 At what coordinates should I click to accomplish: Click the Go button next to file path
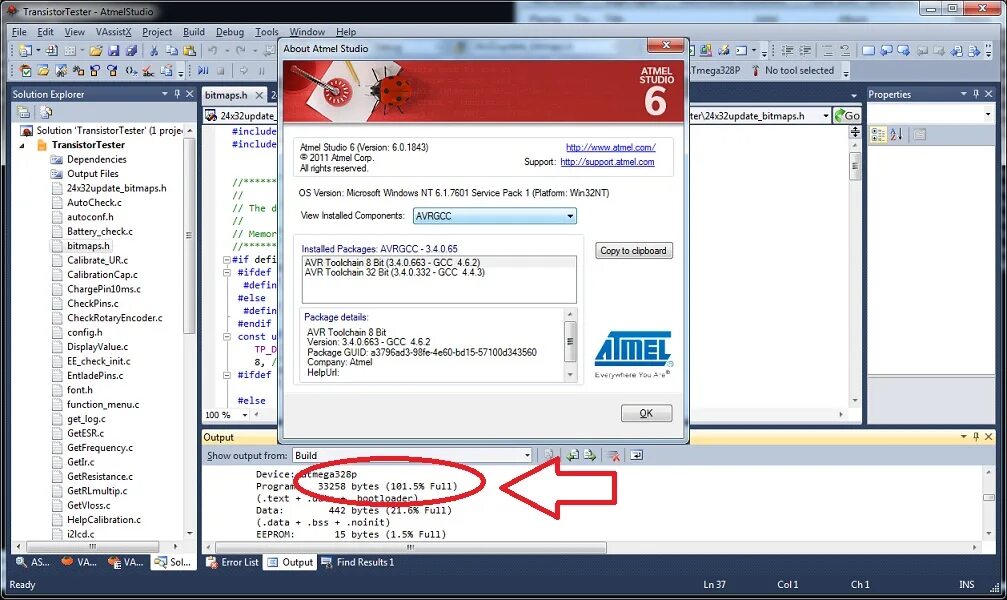847,116
